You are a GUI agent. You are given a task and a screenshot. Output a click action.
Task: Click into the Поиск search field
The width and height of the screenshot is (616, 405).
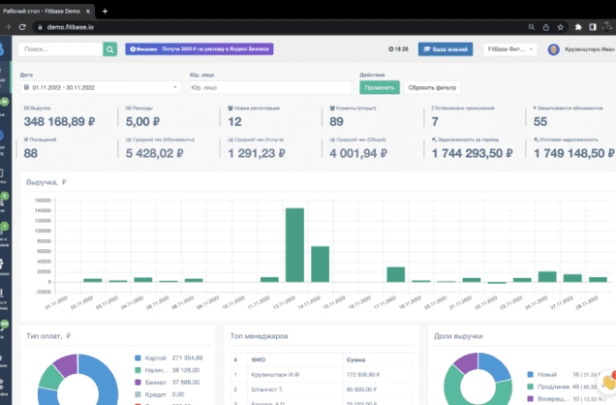point(60,49)
